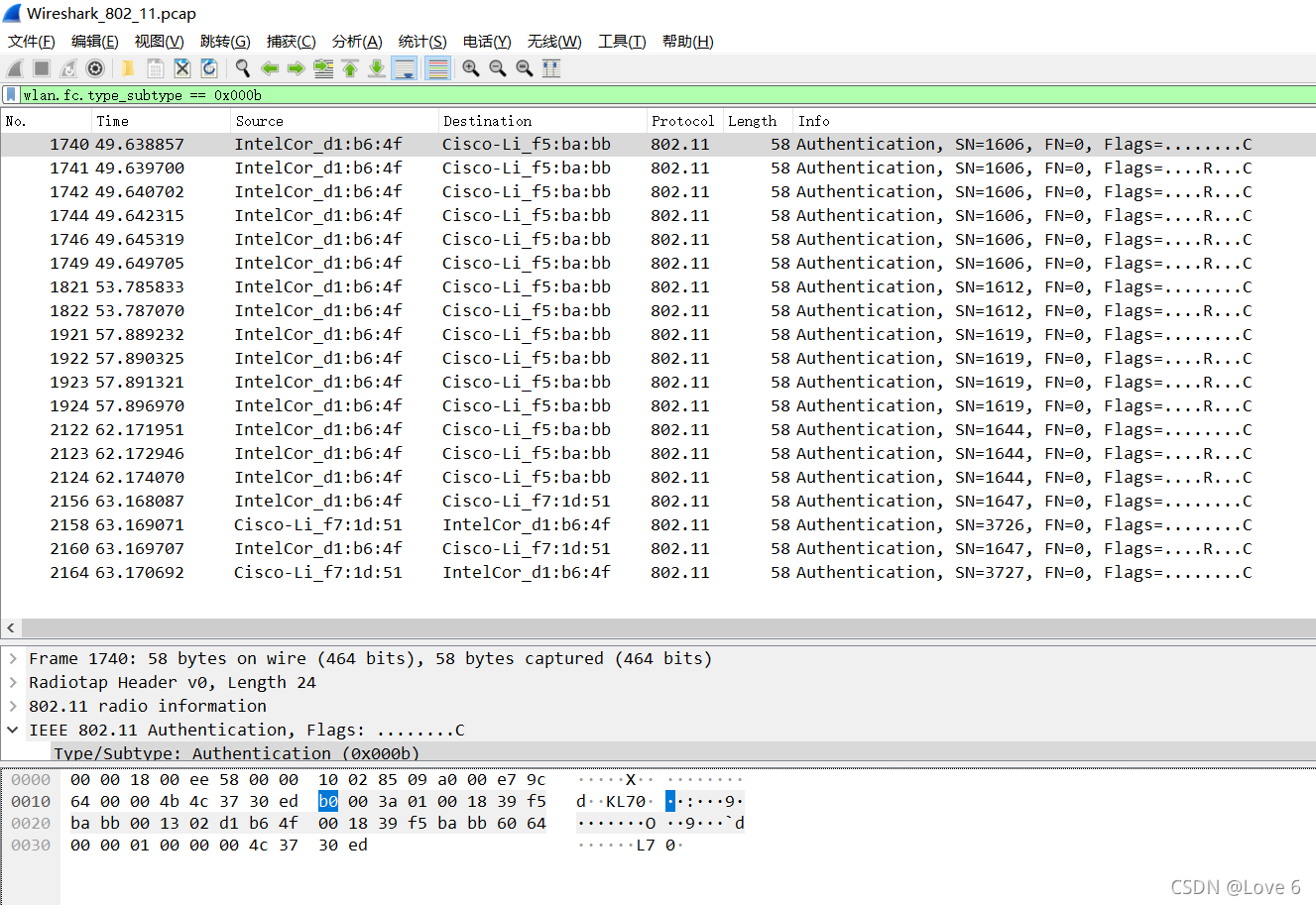
Task: Open the 分析(A) menu
Action: [x=357, y=42]
